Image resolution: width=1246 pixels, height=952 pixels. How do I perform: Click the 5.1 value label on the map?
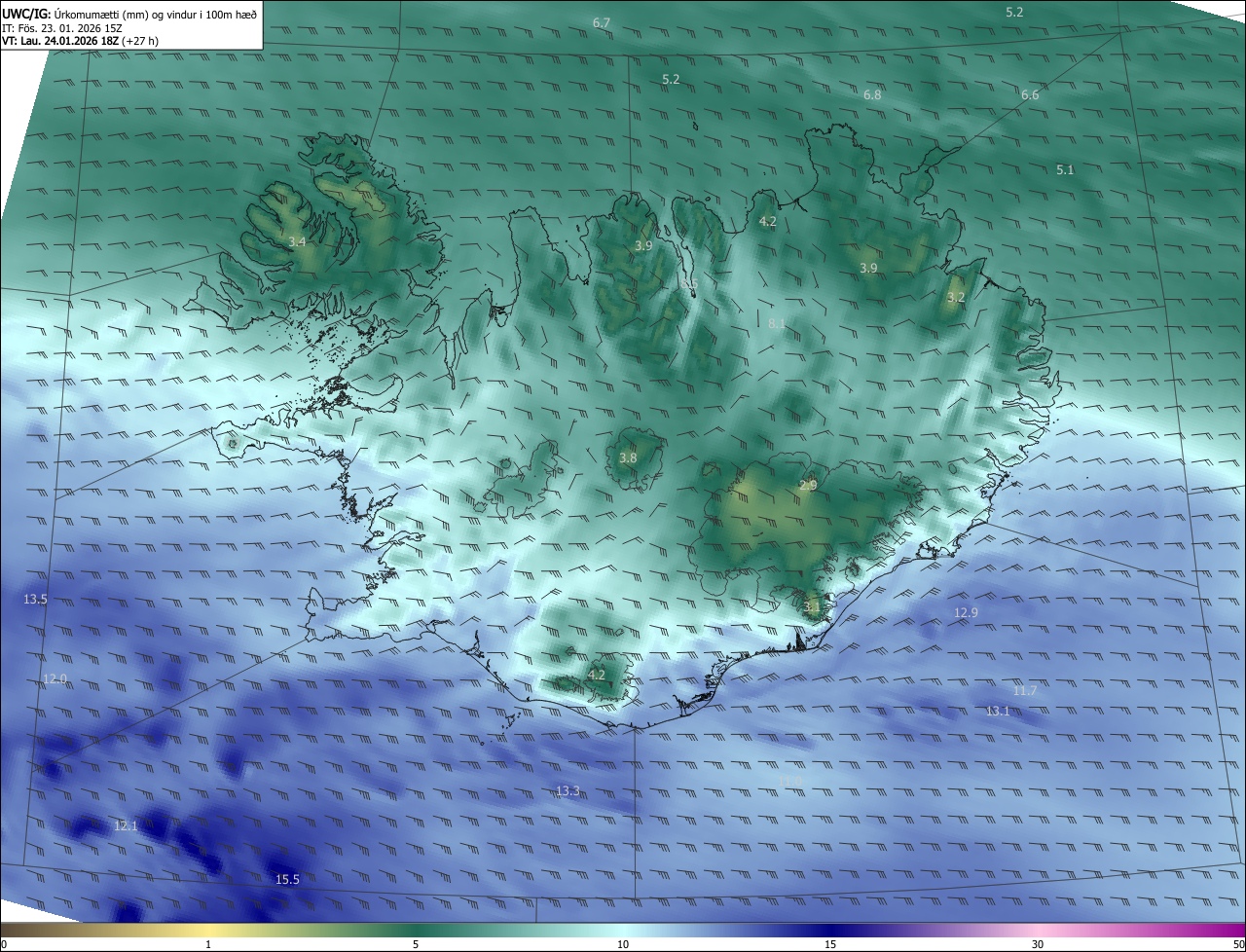[1065, 170]
